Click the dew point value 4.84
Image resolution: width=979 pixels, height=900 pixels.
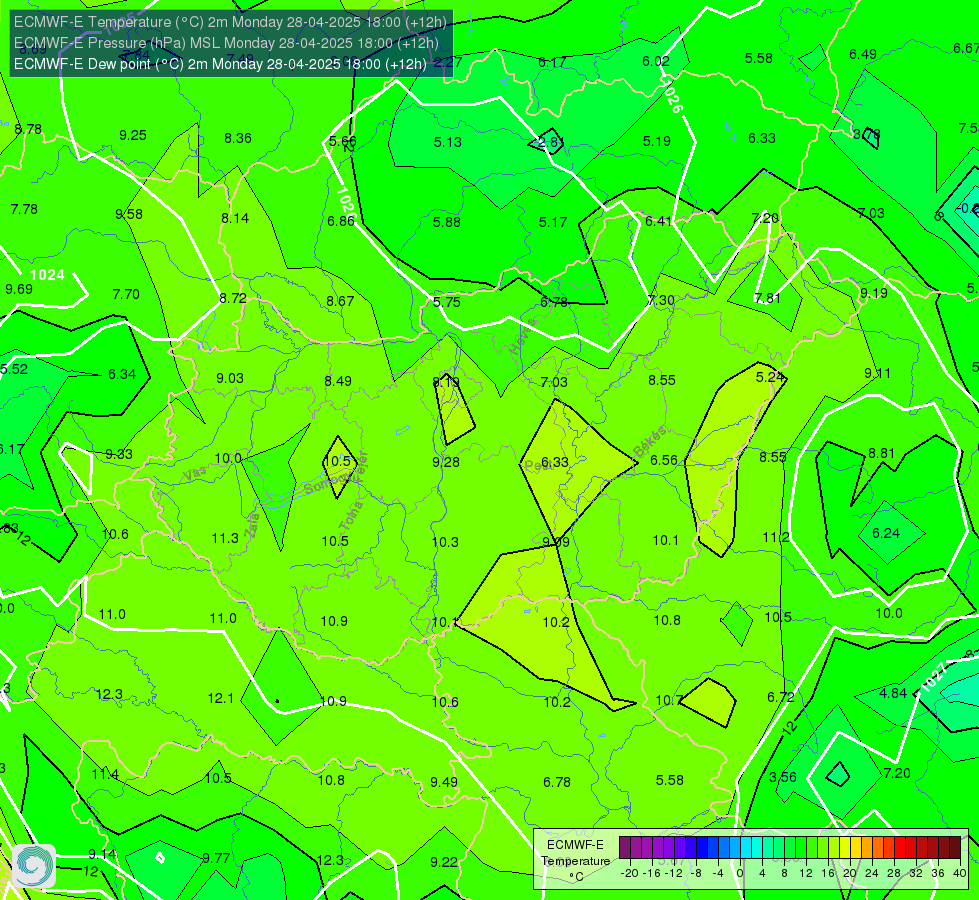pyautogui.click(x=893, y=693)
